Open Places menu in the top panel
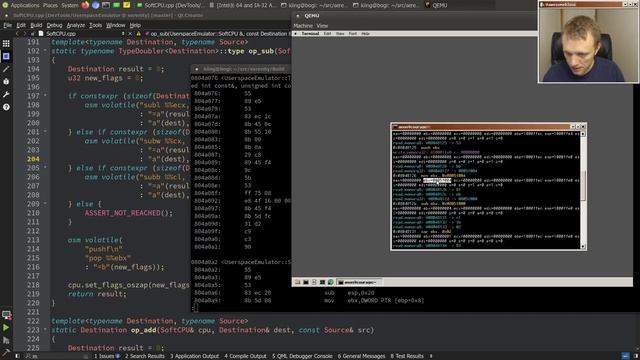This screenshot has width=640, height=360. click(50, 5)
